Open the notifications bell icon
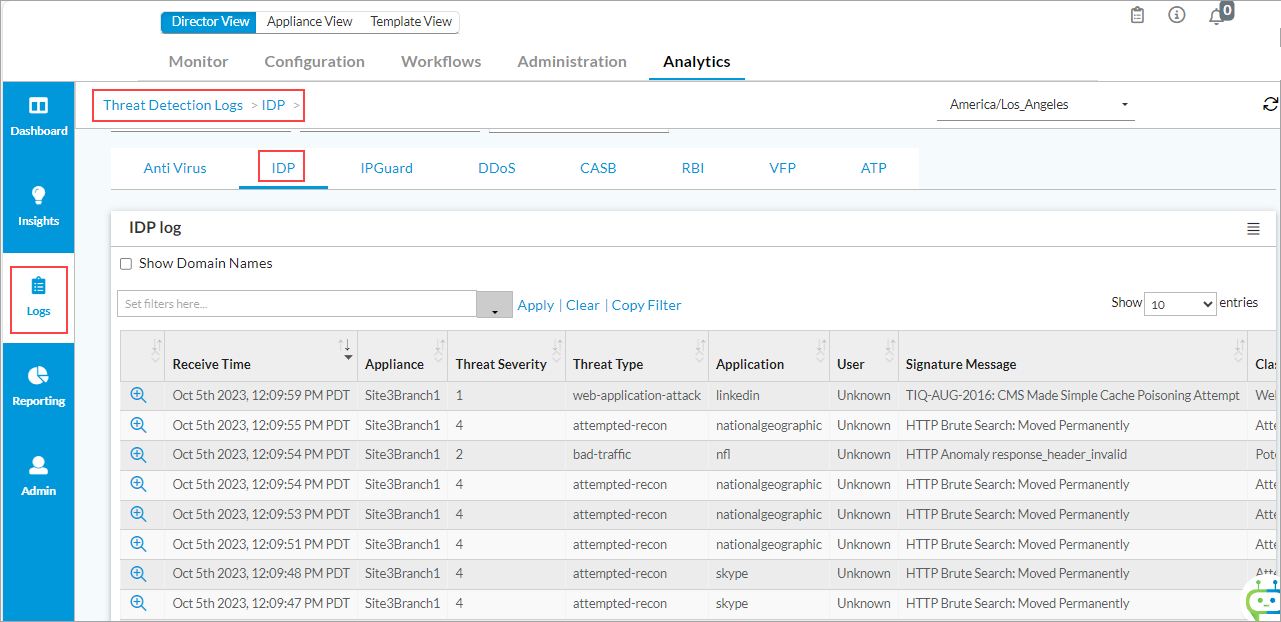This screenshot has width=1281, height=622. [x=1216, y=16]
